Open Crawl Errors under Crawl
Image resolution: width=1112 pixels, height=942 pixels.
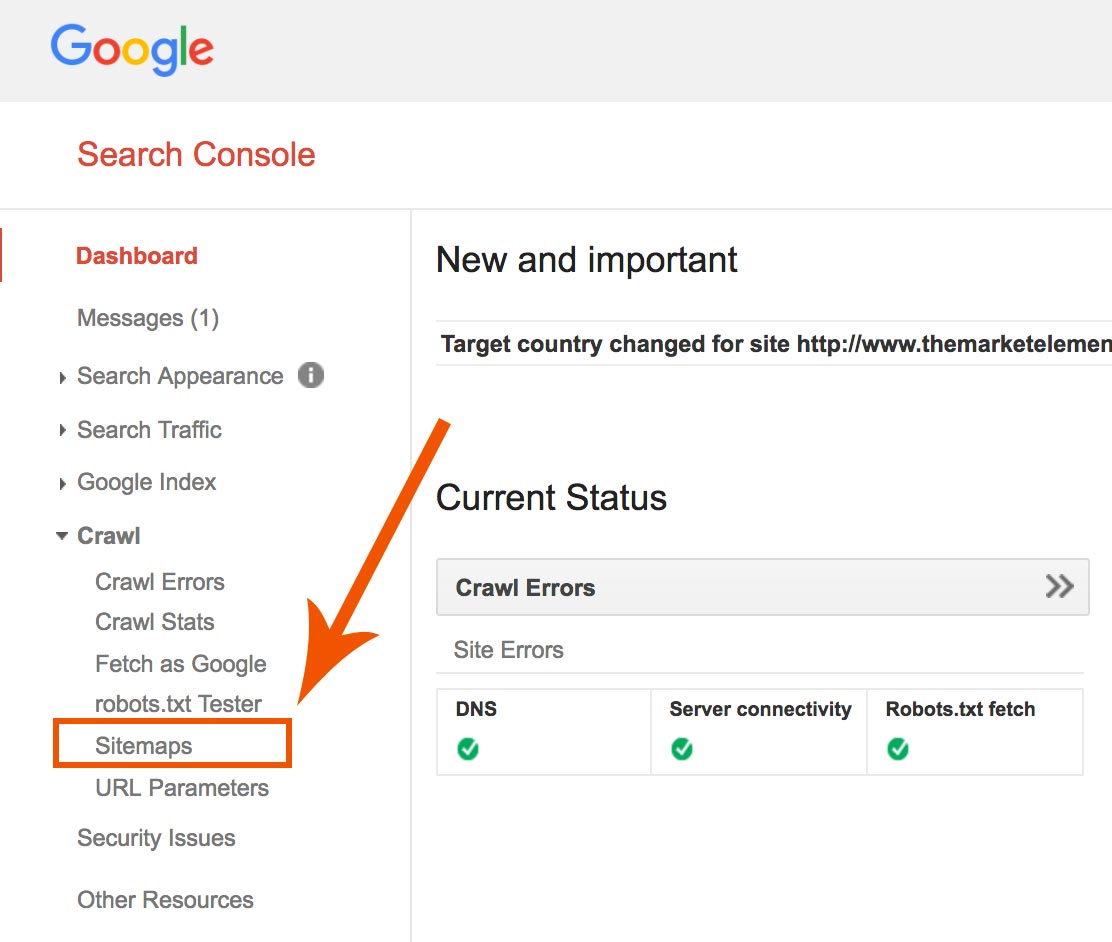(160, 582)
